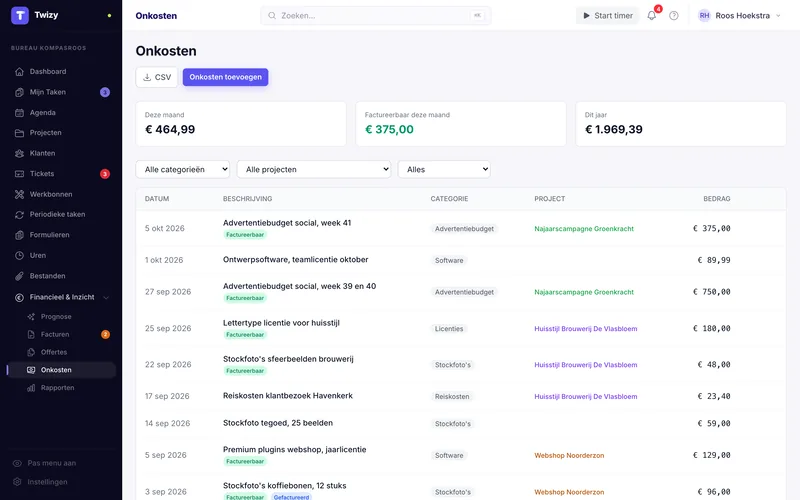Viewport: 800px width, 500px height.
Task: Click the Projecten folder icon
Action: (19, 133)
